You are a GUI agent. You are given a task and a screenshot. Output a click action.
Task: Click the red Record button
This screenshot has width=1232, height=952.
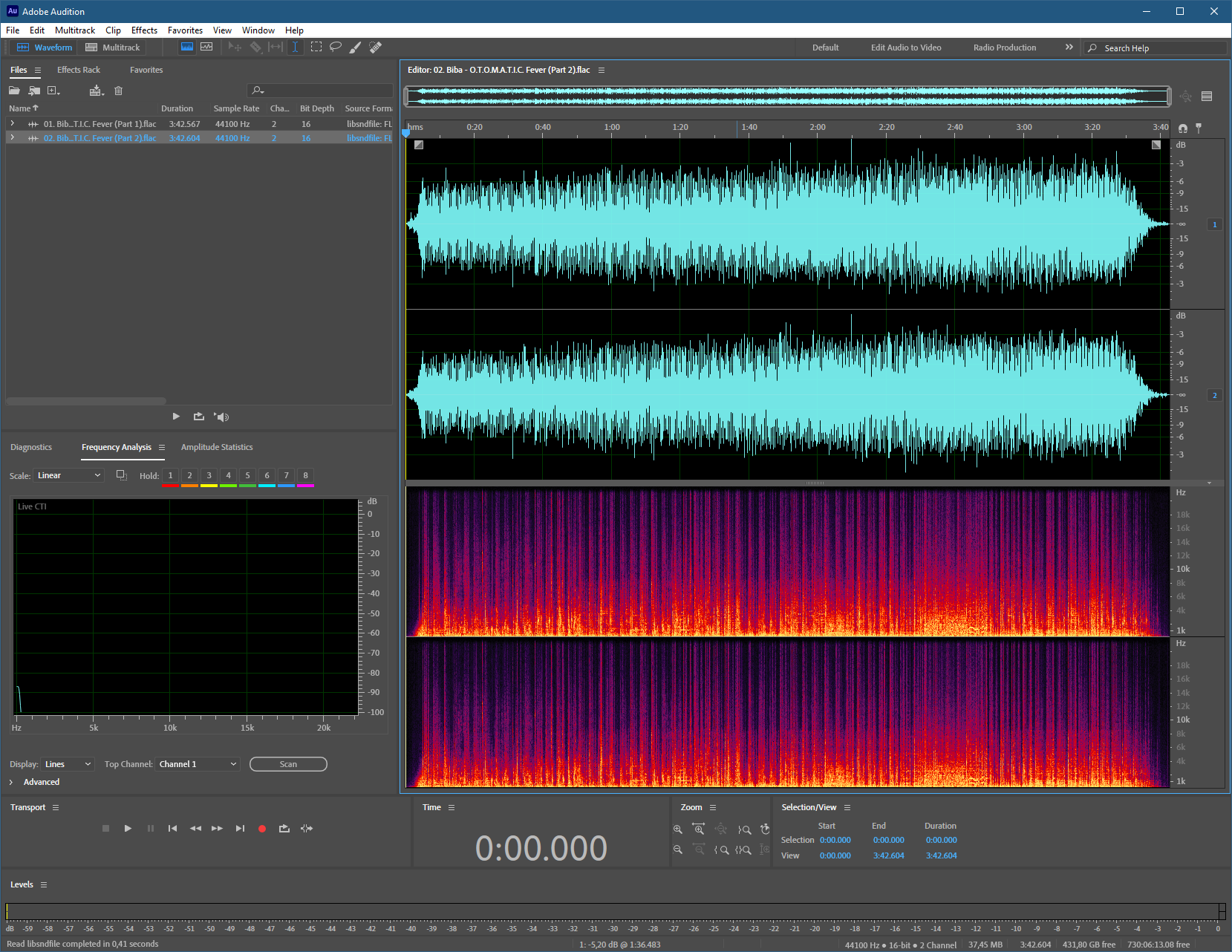pyautogui.click(x=262, y=829)
